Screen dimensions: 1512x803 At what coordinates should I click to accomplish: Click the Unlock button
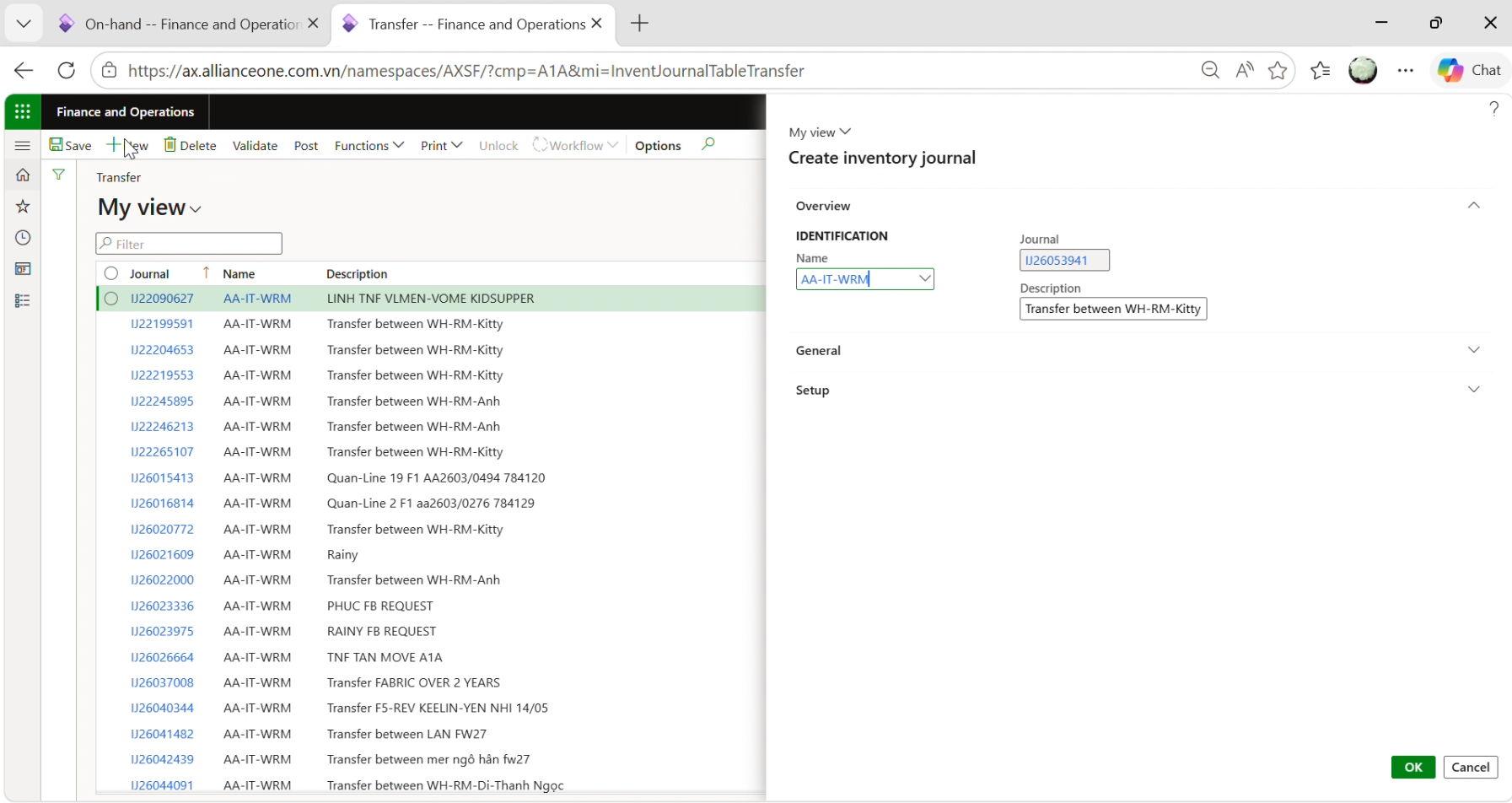[498, 146]
